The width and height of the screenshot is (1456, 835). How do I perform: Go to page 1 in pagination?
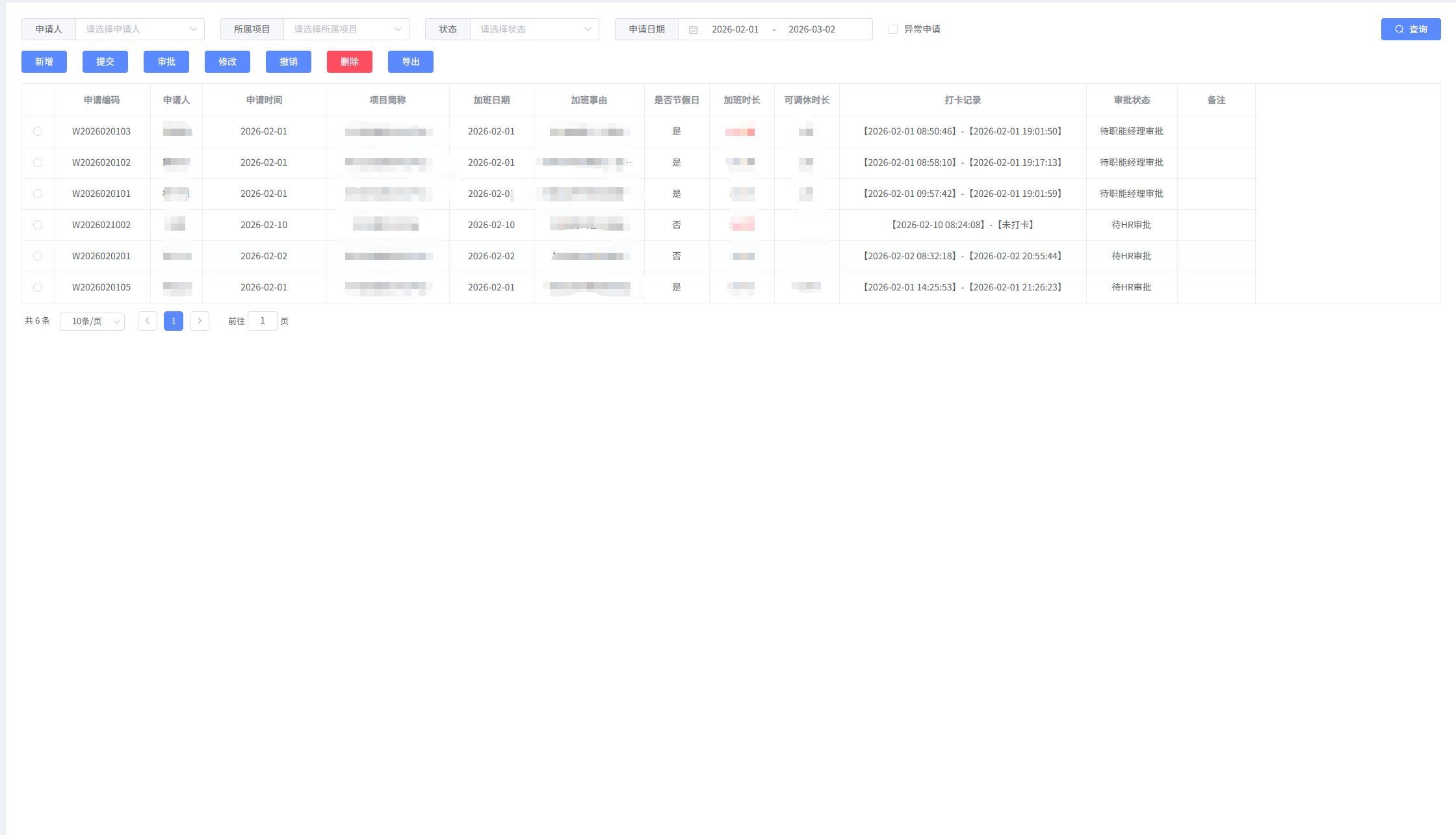(x=174, y=321)
